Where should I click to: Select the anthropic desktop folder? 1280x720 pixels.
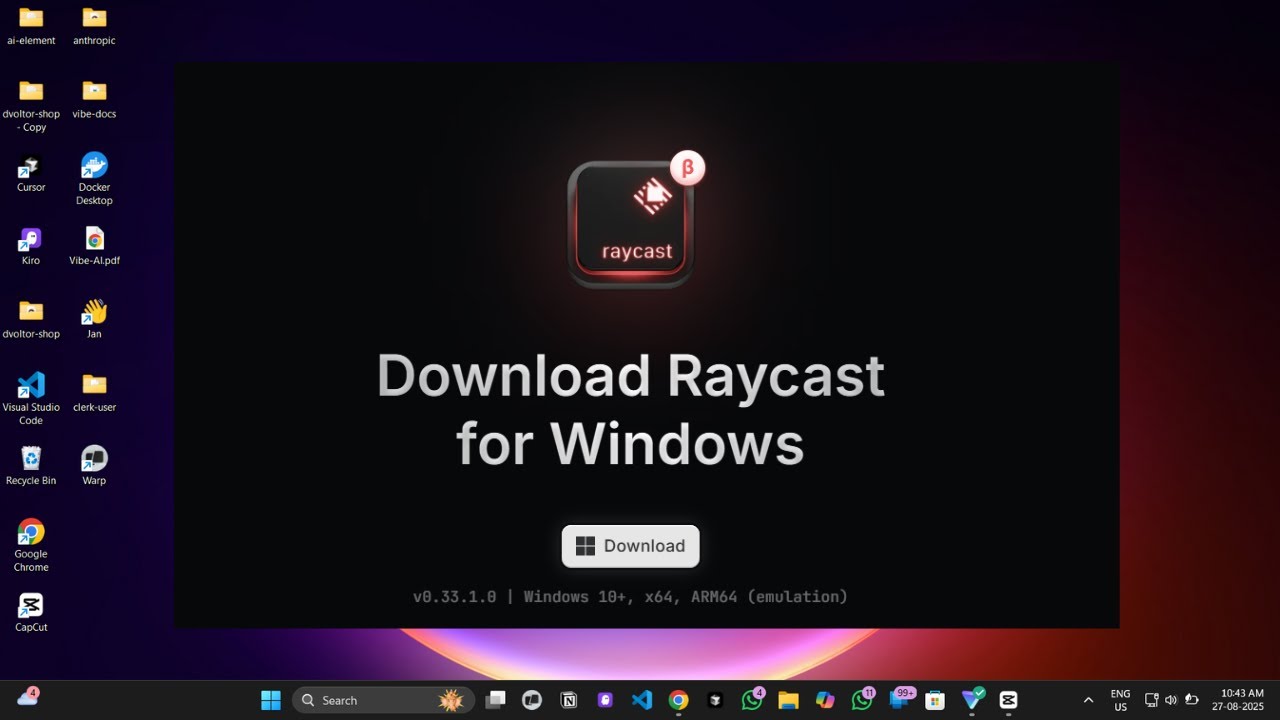[x=94, y=26]
